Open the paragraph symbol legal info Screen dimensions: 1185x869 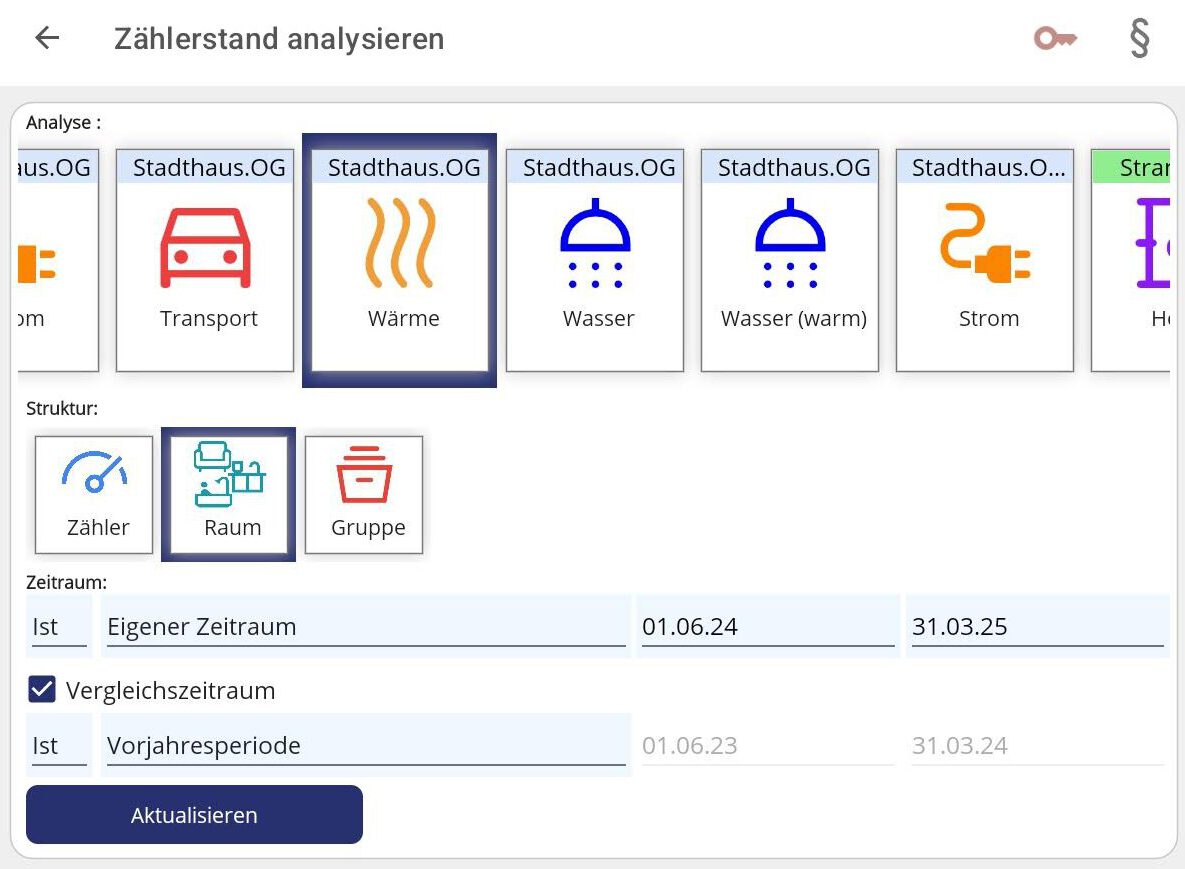coord(1139,39)
